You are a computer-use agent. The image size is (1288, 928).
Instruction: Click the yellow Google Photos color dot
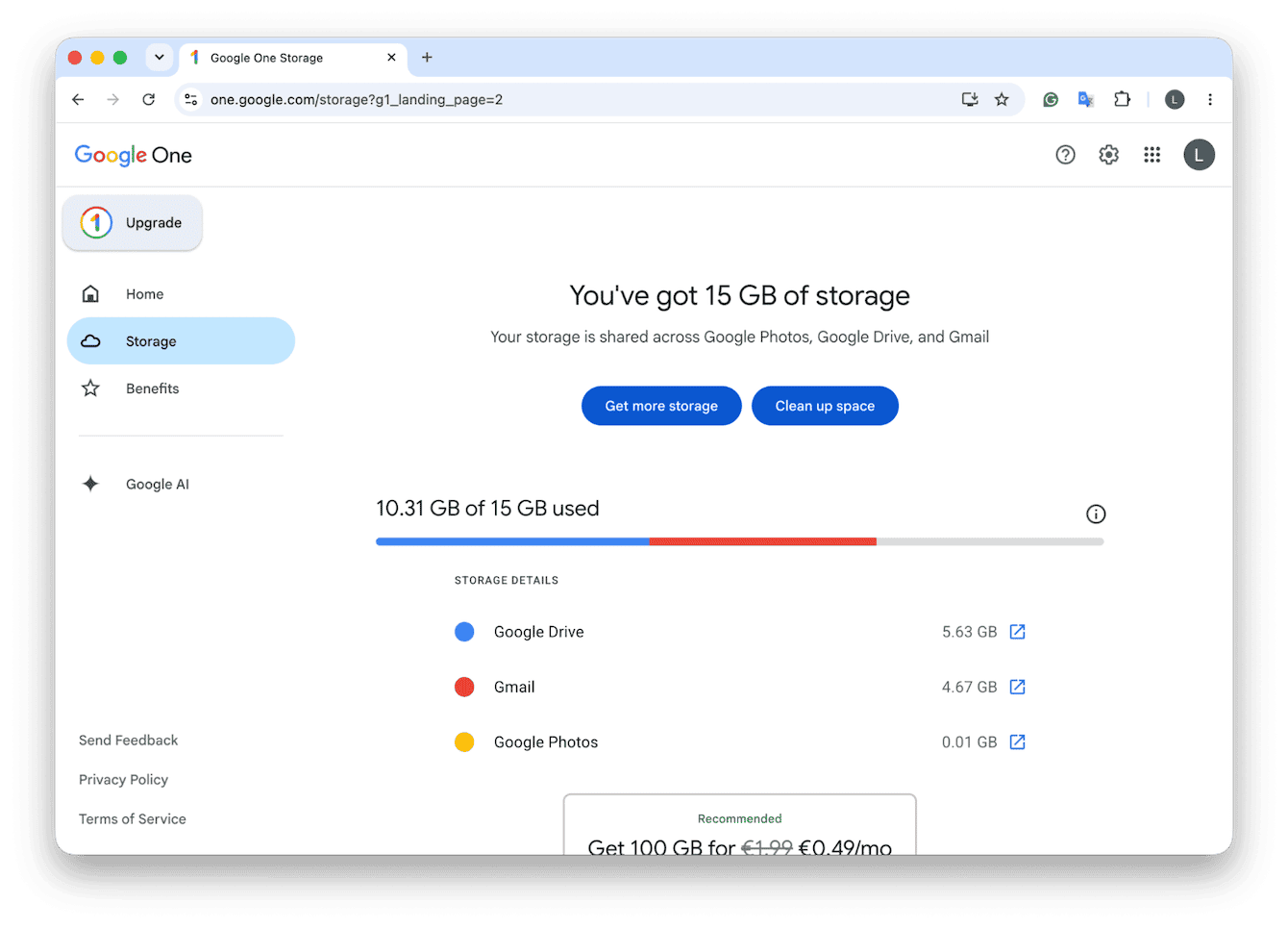click(464, 742)
